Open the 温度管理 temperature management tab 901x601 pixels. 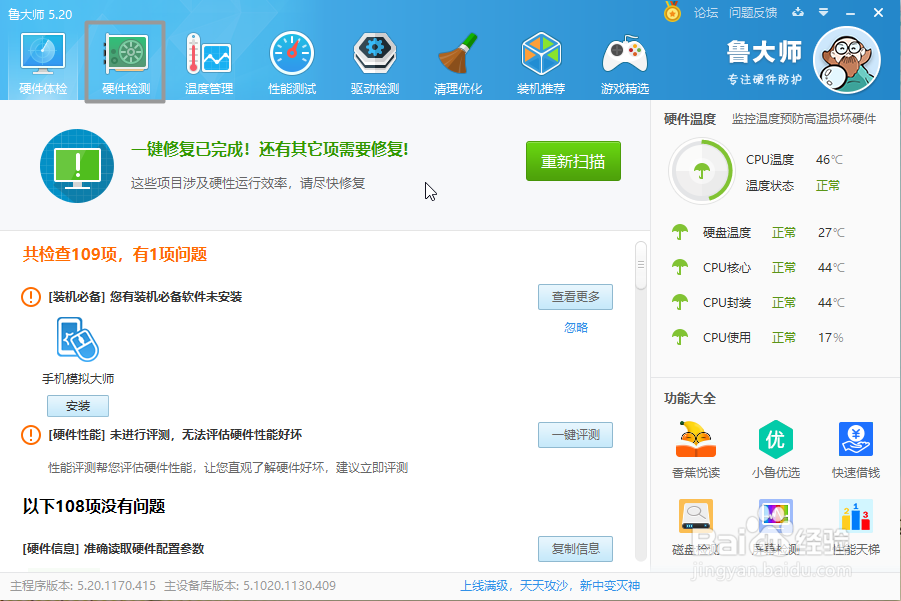(209, 63)
